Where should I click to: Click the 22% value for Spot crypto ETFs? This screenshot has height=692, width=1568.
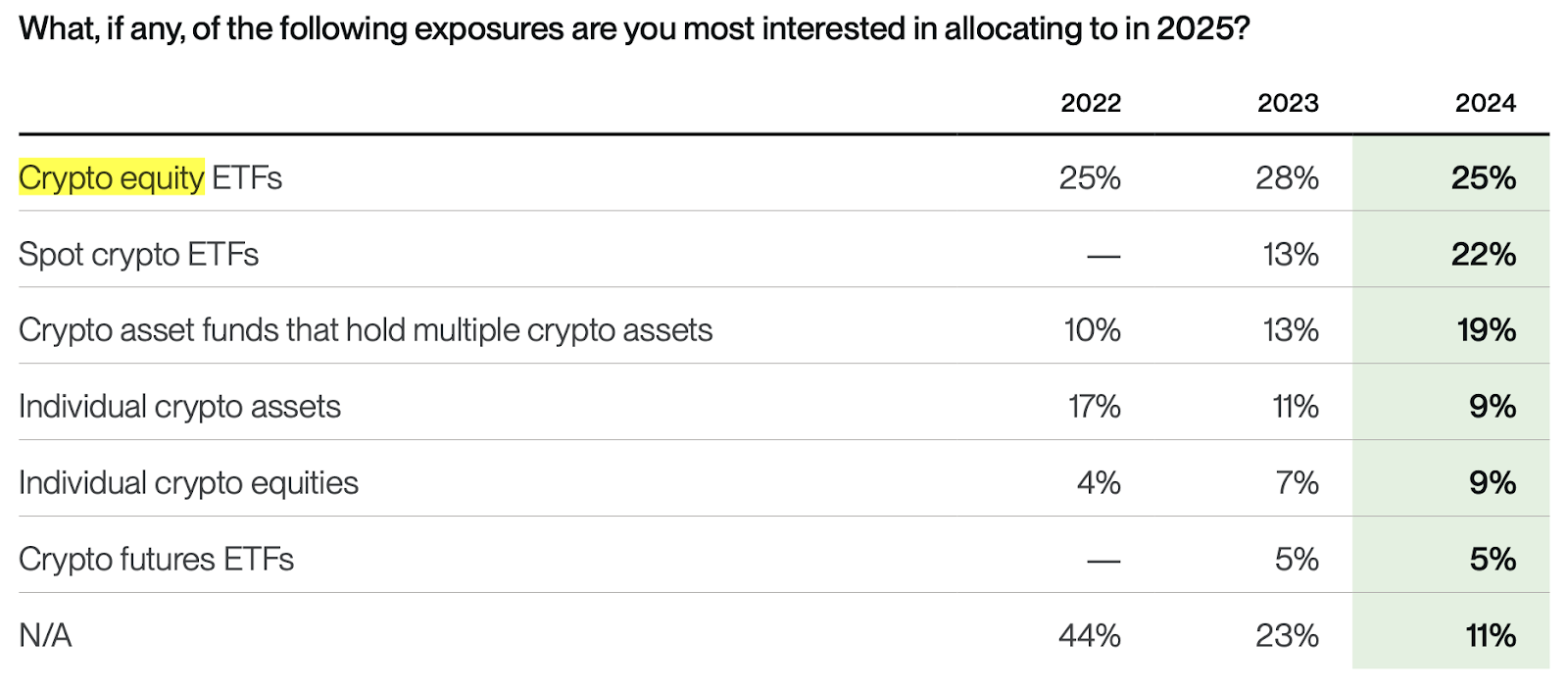click(1483, 254)
